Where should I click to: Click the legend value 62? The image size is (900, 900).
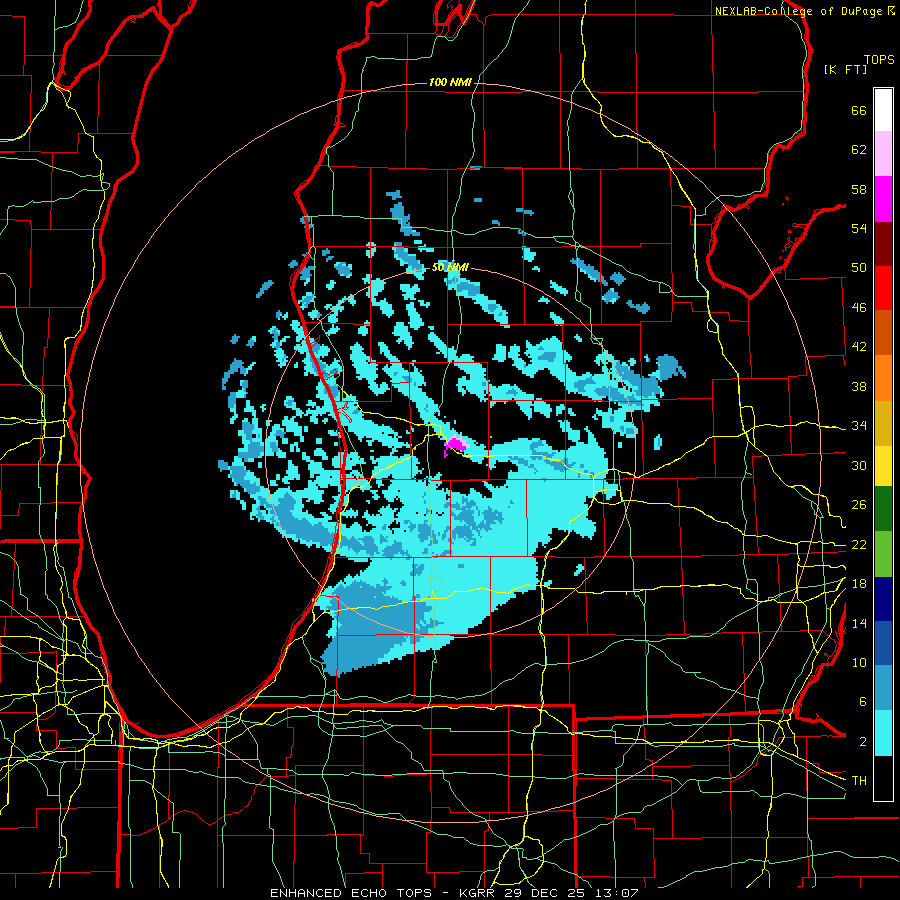[859, 150]
